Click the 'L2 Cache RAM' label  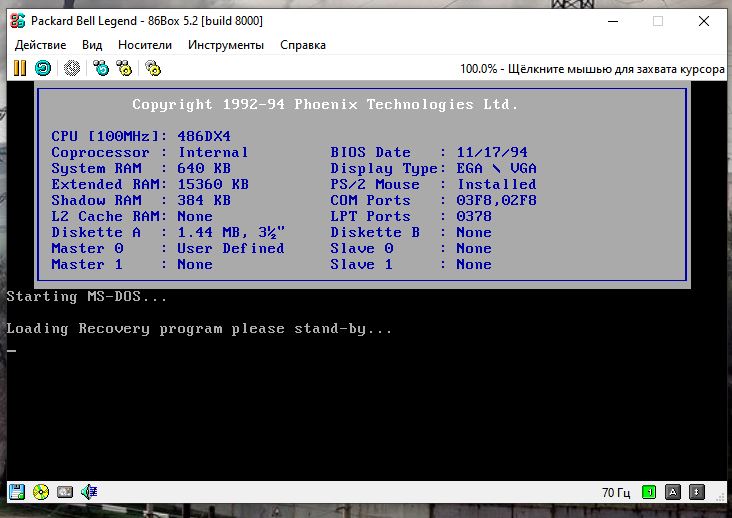[105, 216]
